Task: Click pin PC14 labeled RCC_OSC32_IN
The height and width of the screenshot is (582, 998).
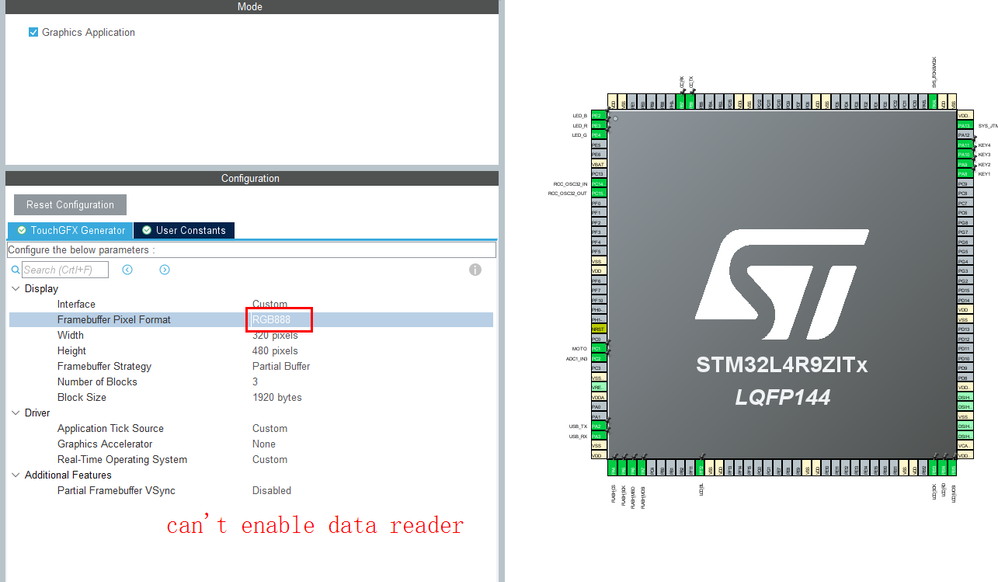Action: [x=598, y=183]
